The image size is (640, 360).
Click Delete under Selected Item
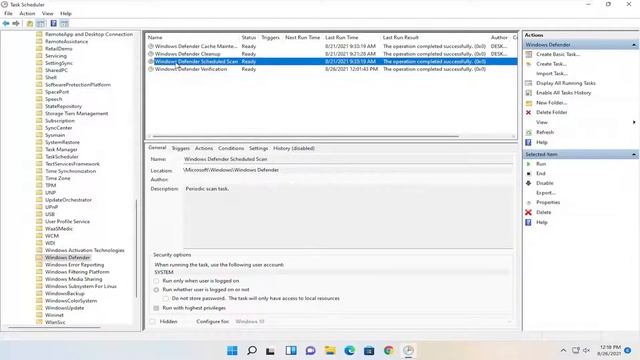(543, 212)
